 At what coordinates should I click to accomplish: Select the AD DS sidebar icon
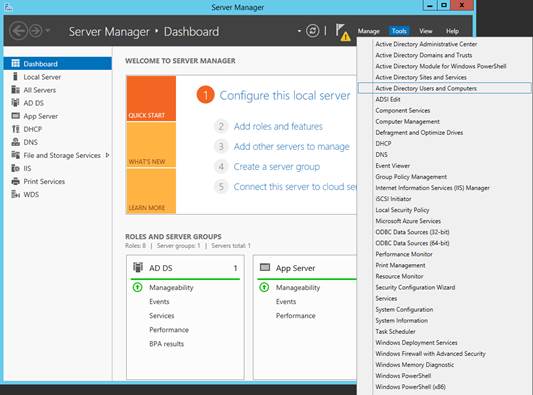pyautogui.click(x=15, y=103)
